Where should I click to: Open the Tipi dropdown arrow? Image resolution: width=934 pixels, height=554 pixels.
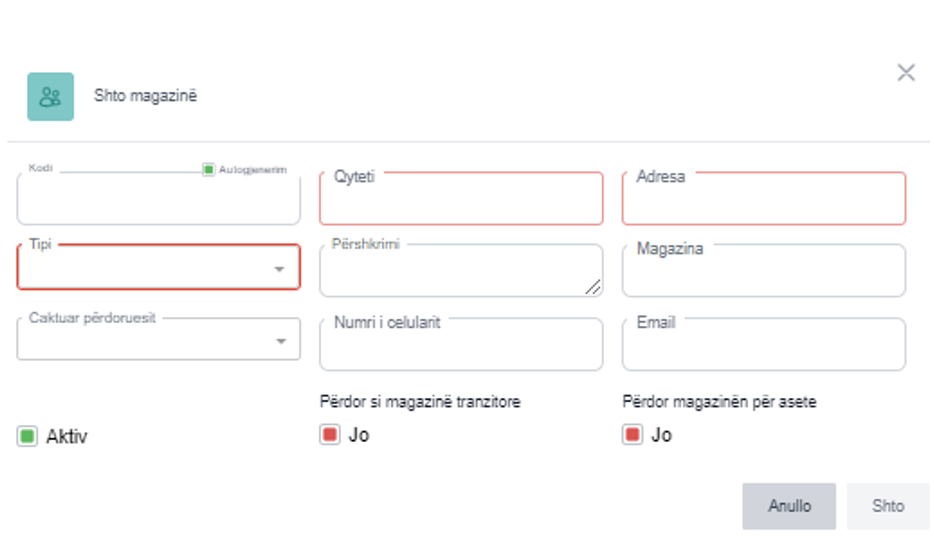tap(280, 269)
